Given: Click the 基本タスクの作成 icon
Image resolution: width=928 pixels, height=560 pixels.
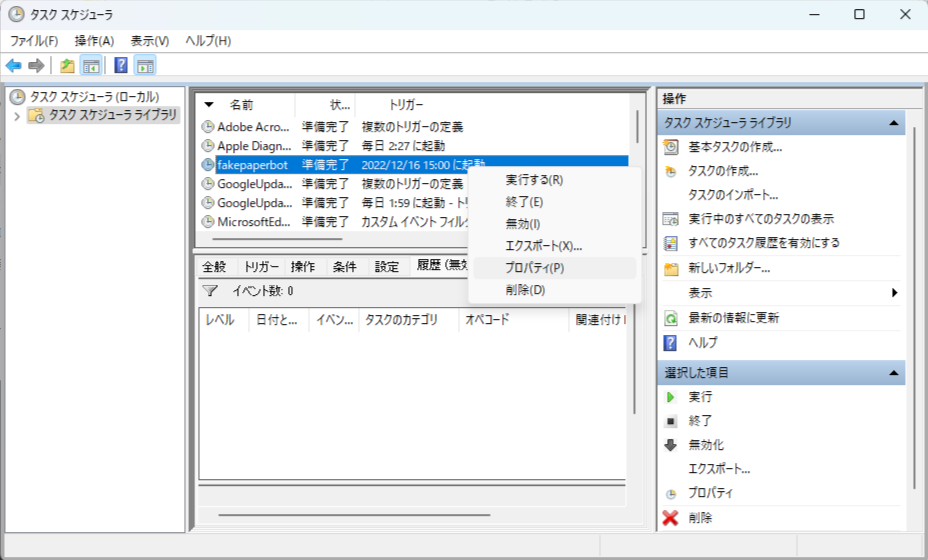Looking at the screenshot, I should pyautogui.click(x=671, y=147).
